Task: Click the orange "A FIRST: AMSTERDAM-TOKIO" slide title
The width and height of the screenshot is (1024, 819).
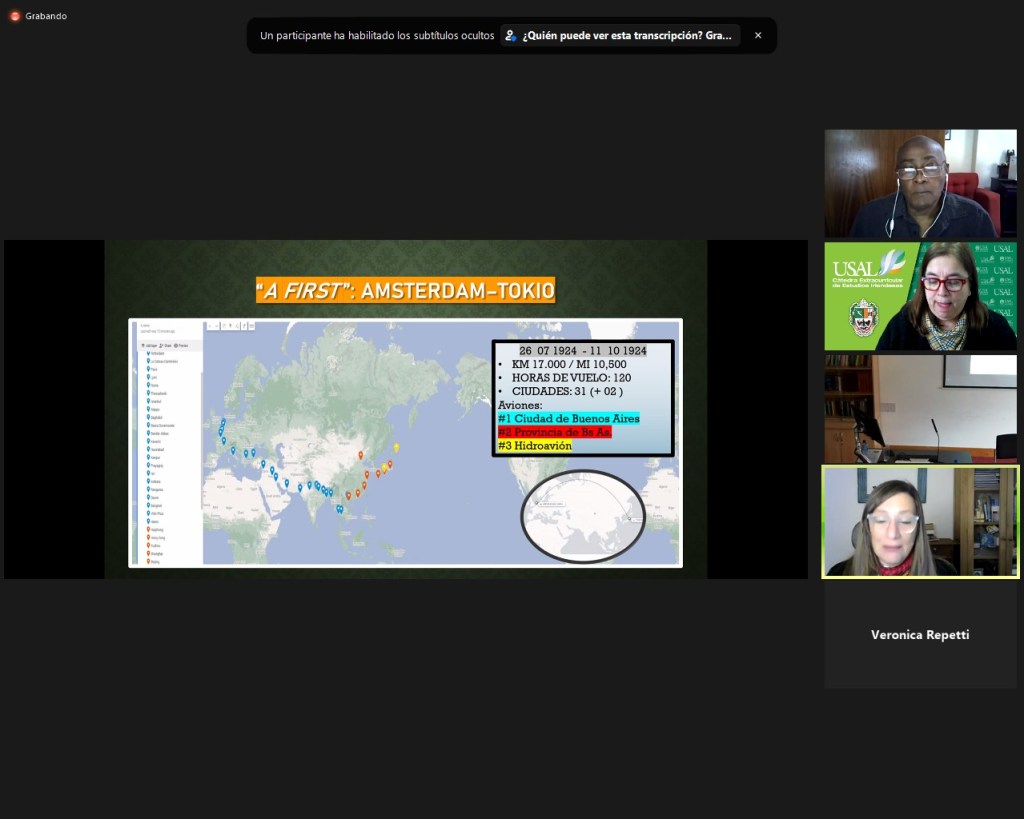Action: point(405,291)
